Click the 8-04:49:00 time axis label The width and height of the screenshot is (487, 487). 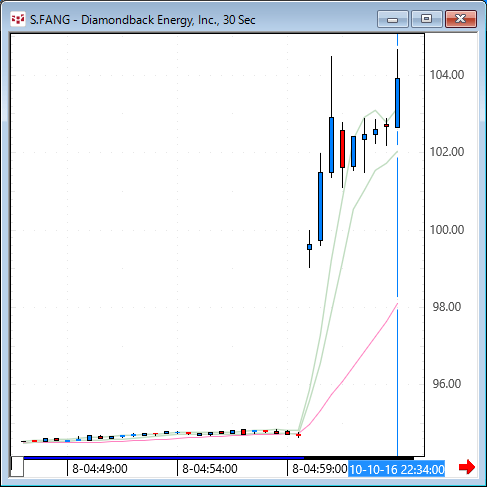click(100, 469)
